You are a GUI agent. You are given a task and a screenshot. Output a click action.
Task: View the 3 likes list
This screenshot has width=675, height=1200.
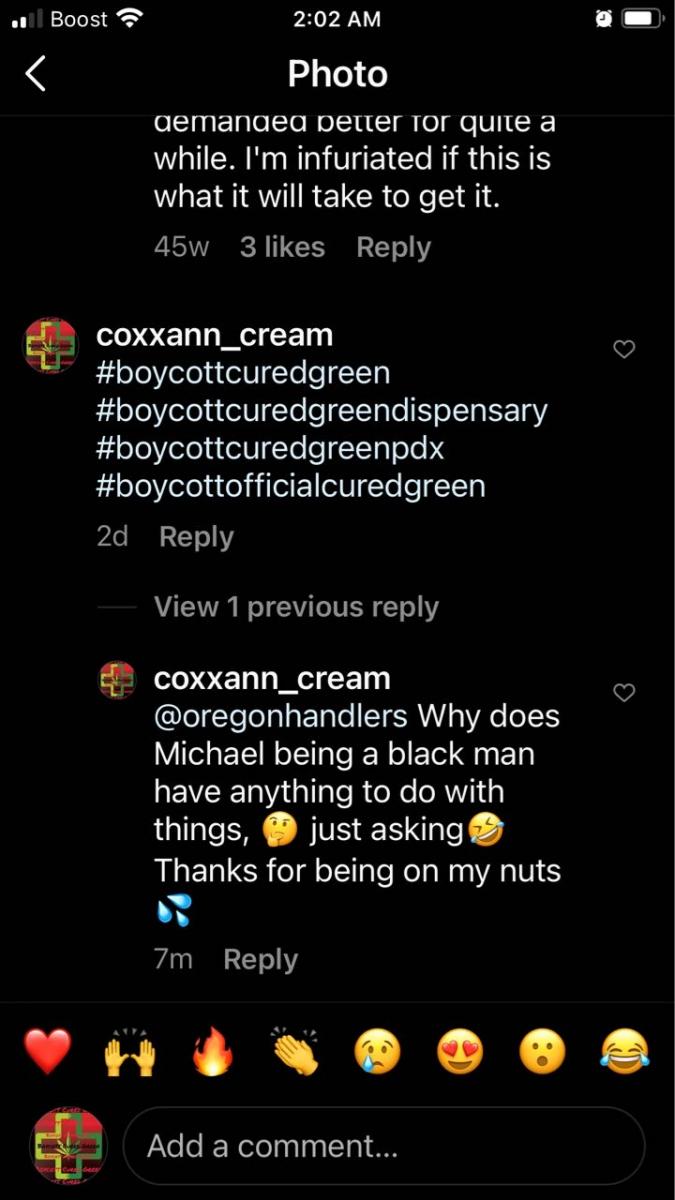(x=282, y=247)
